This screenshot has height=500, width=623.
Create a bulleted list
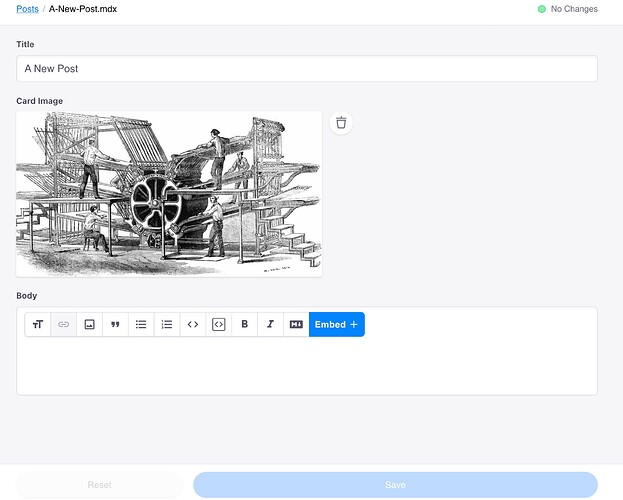[141, 324]
